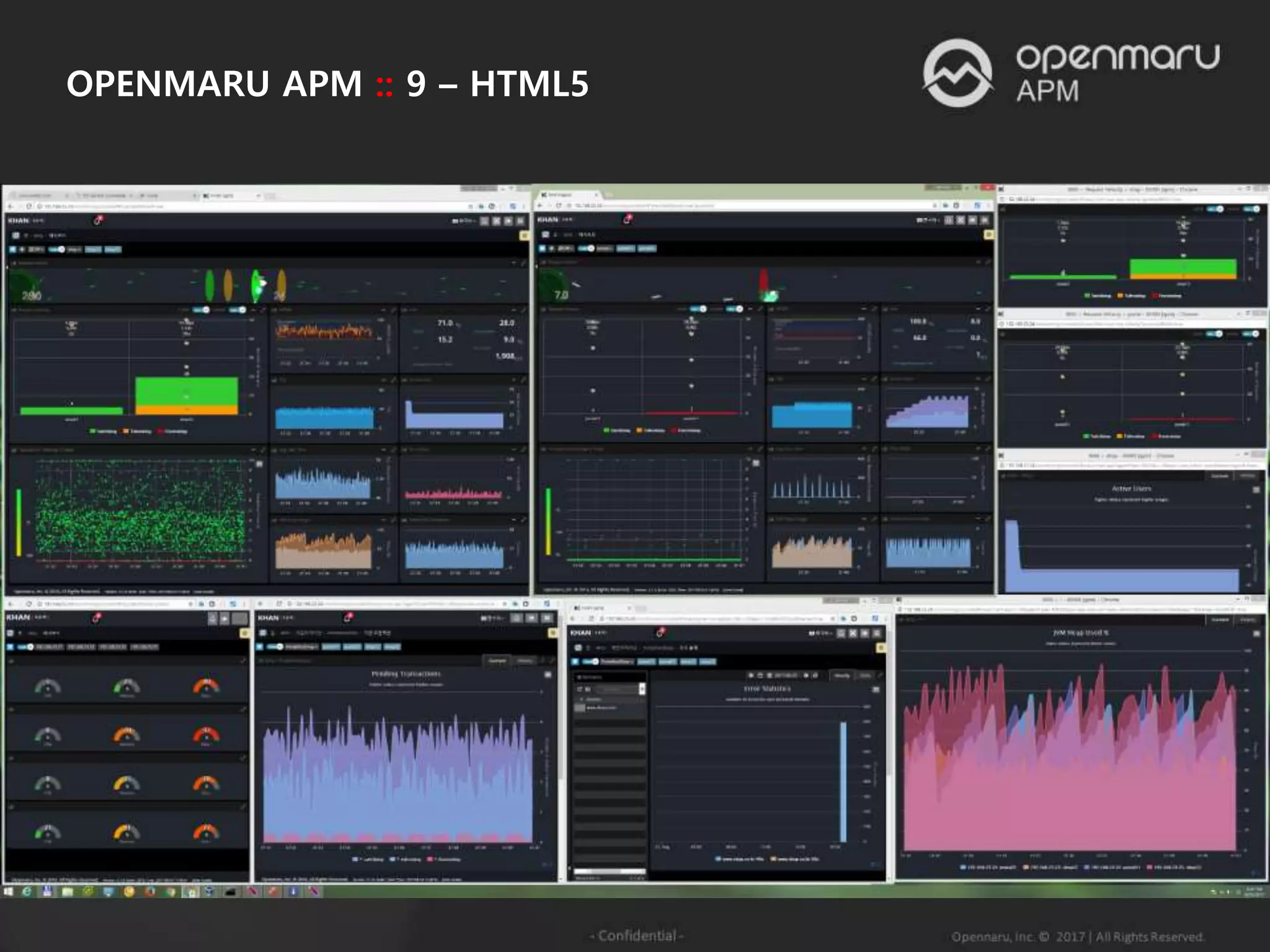Open the user dropdown in the Error Statistics header
Viewport: 1270px width, 952px height.
coord(821,633)
